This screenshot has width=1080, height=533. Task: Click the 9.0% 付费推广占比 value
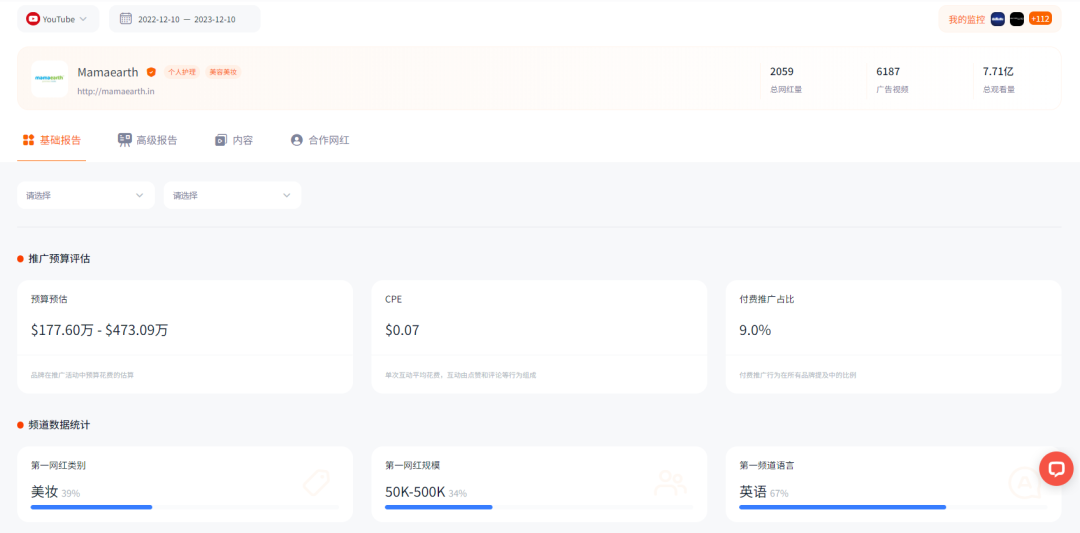coord(755,330)
